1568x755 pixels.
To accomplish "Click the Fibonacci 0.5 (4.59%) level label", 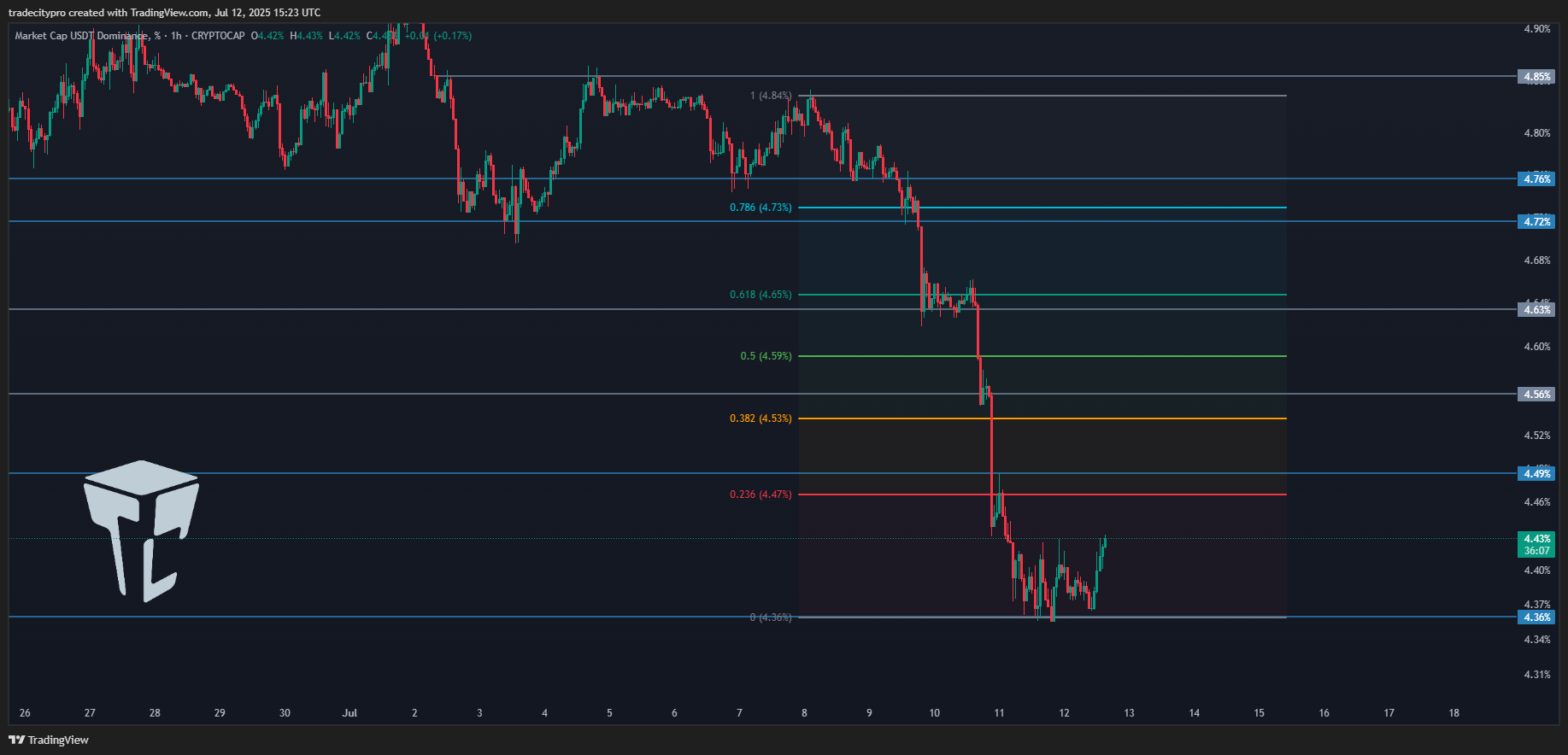I will (x=766, y=356).
